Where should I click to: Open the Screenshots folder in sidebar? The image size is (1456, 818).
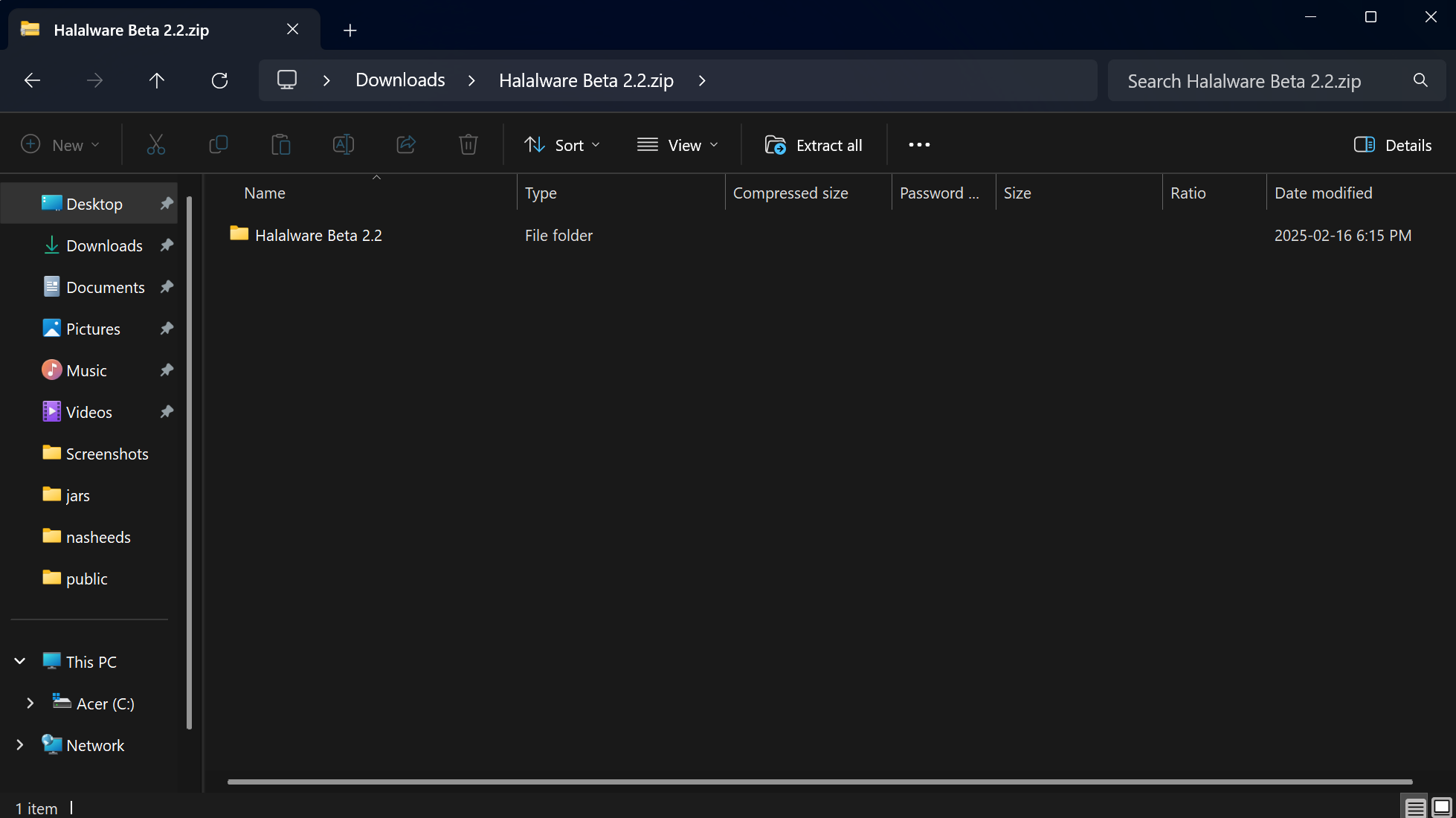pyautogui.click(x=89, y=454)
